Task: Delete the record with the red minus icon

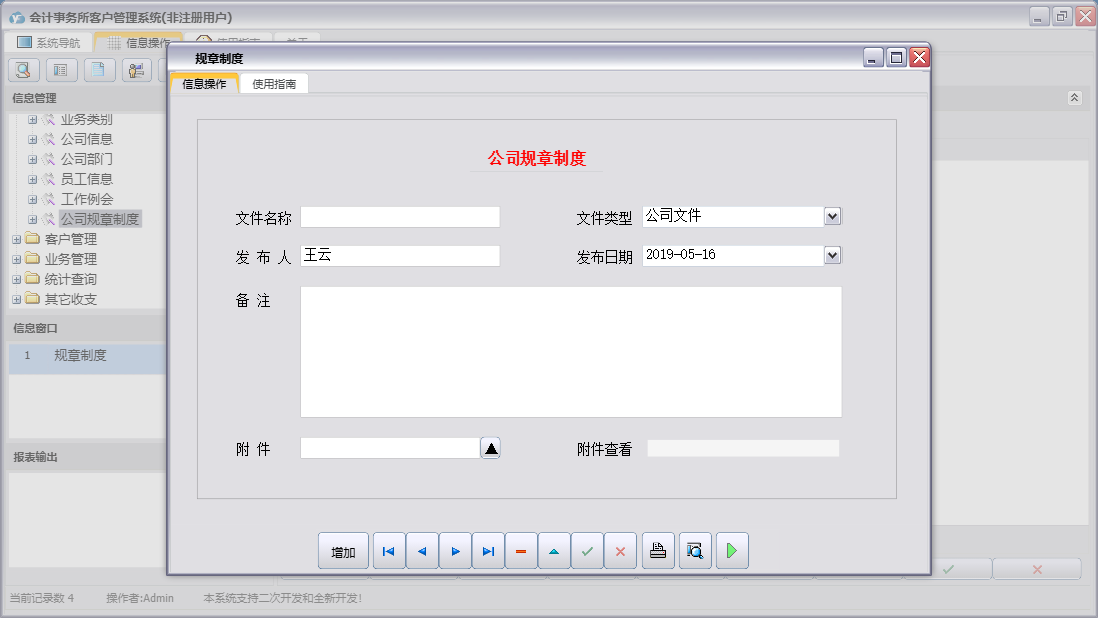Action: tap(520, 550)
